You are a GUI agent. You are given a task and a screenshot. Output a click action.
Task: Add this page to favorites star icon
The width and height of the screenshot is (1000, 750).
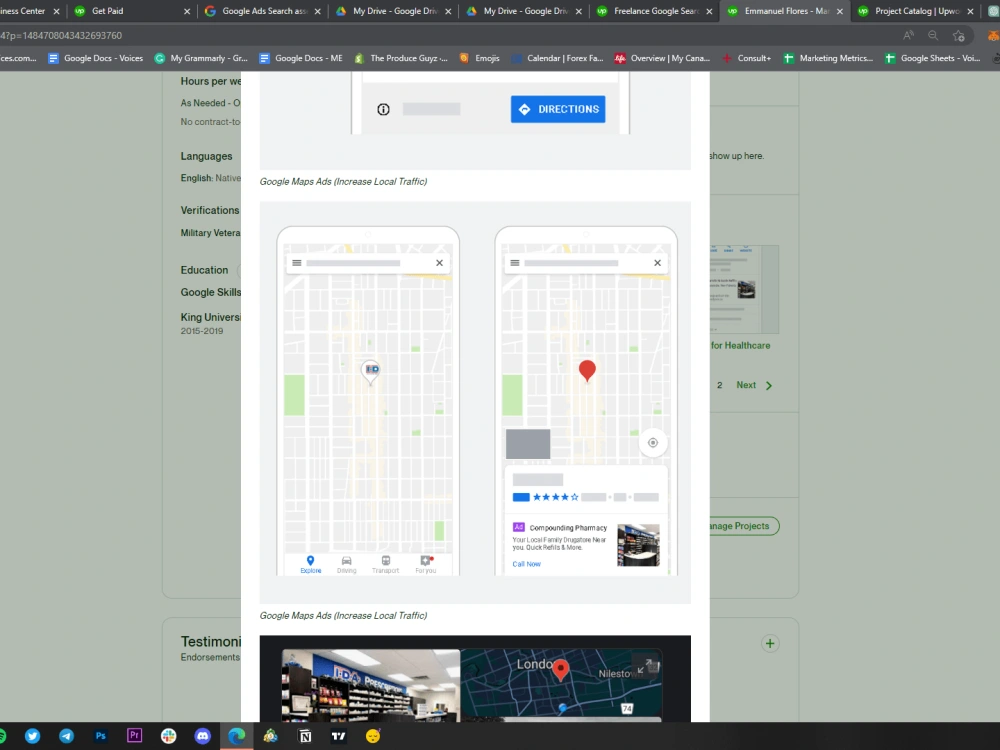coord(959,36)
